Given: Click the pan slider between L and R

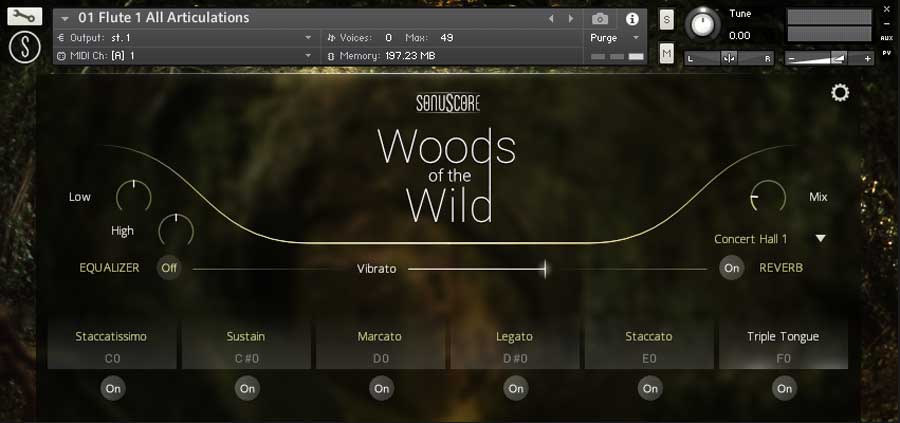Looking at the screenshot, I should (x=728, y=59).
